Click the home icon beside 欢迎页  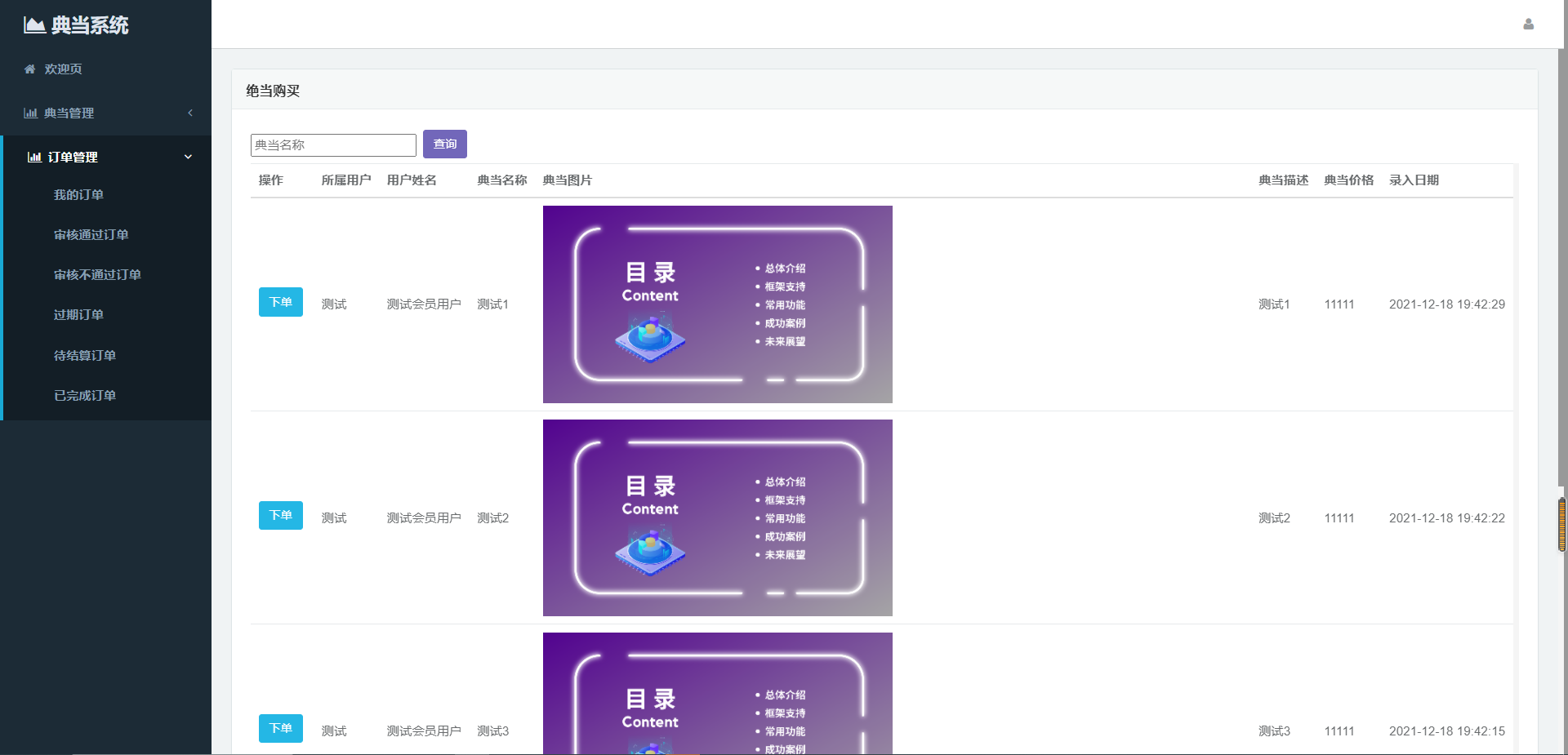pos(30,69)
